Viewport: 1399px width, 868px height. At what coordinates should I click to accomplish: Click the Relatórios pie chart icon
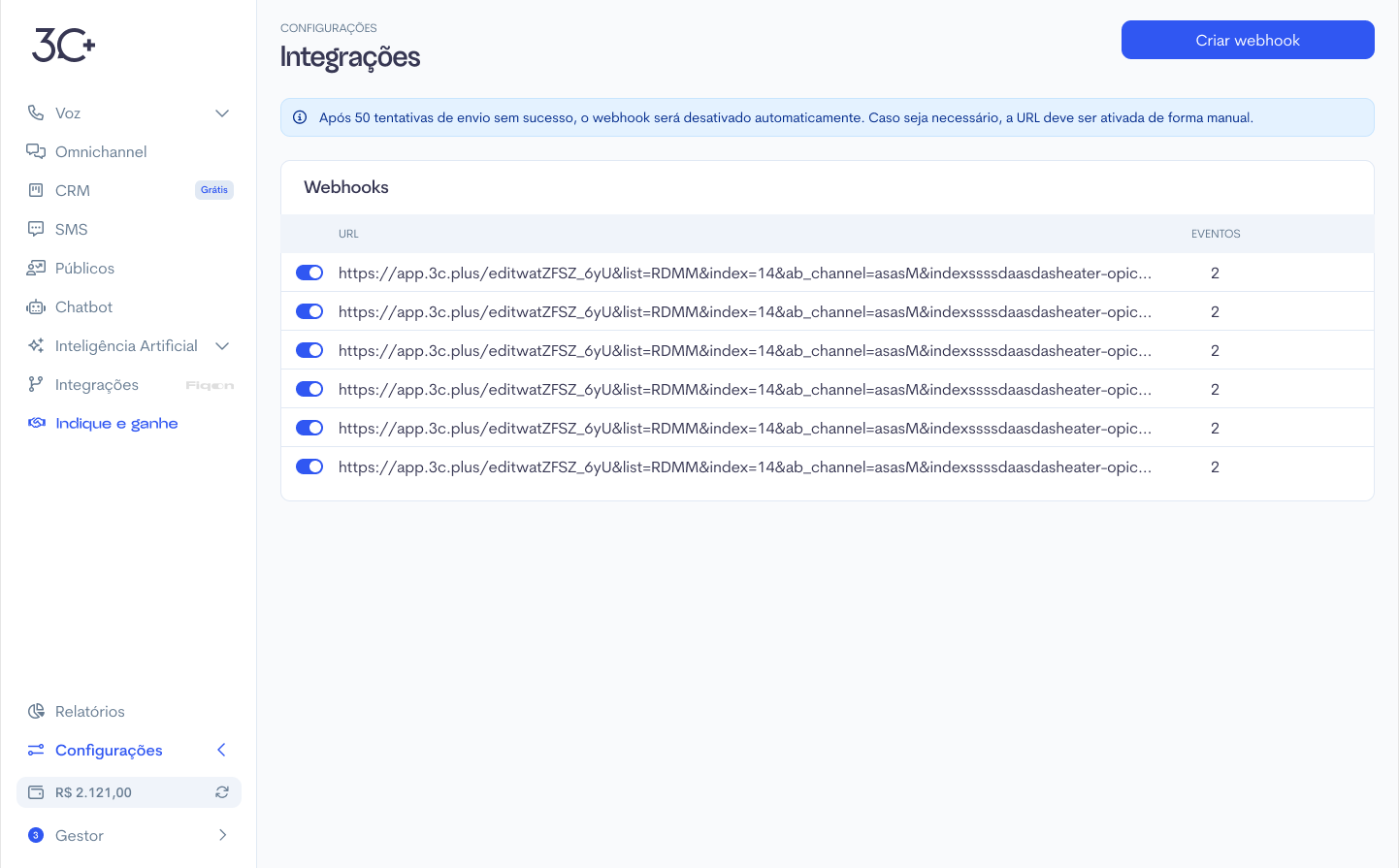pyautogui.click(x=36, y=711)
